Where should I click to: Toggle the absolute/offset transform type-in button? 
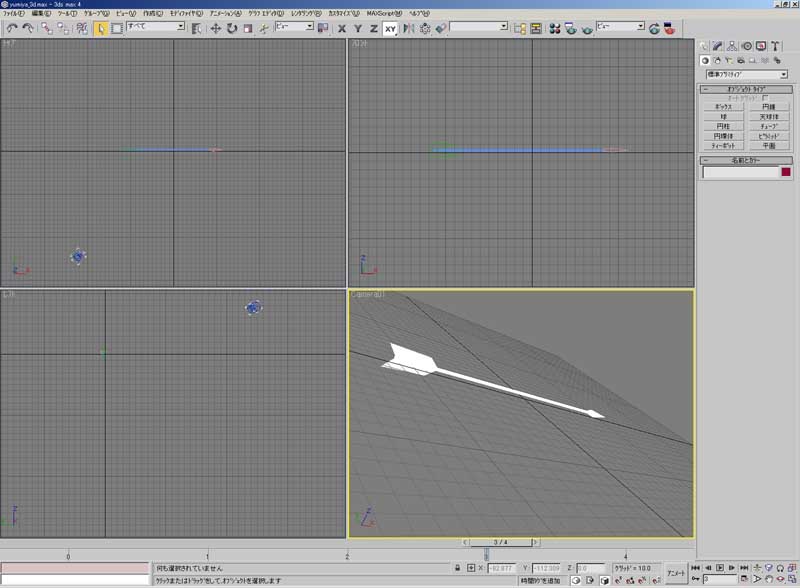(x=470, y=568)
